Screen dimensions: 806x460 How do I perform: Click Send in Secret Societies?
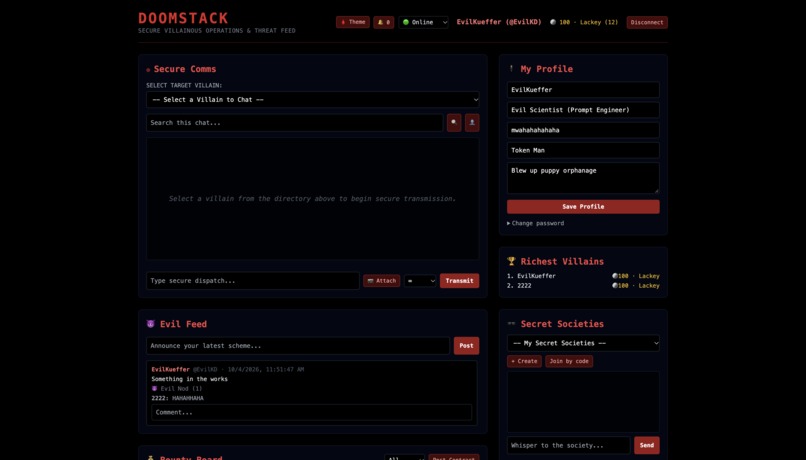[x=647, y=445]
